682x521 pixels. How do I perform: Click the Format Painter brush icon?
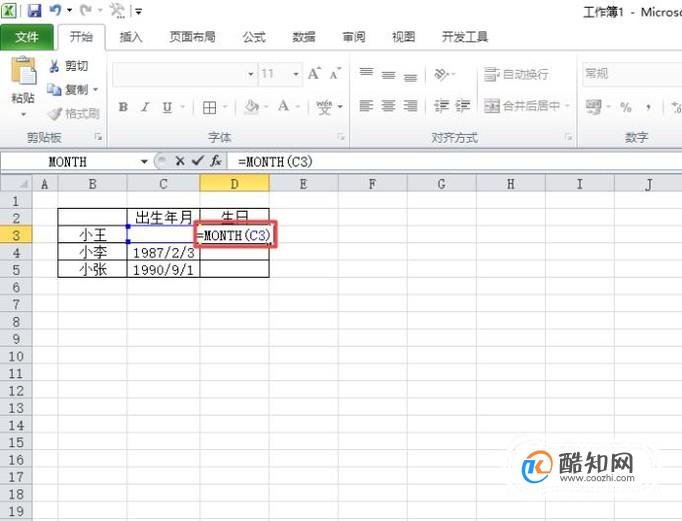[x=55, y=114]
